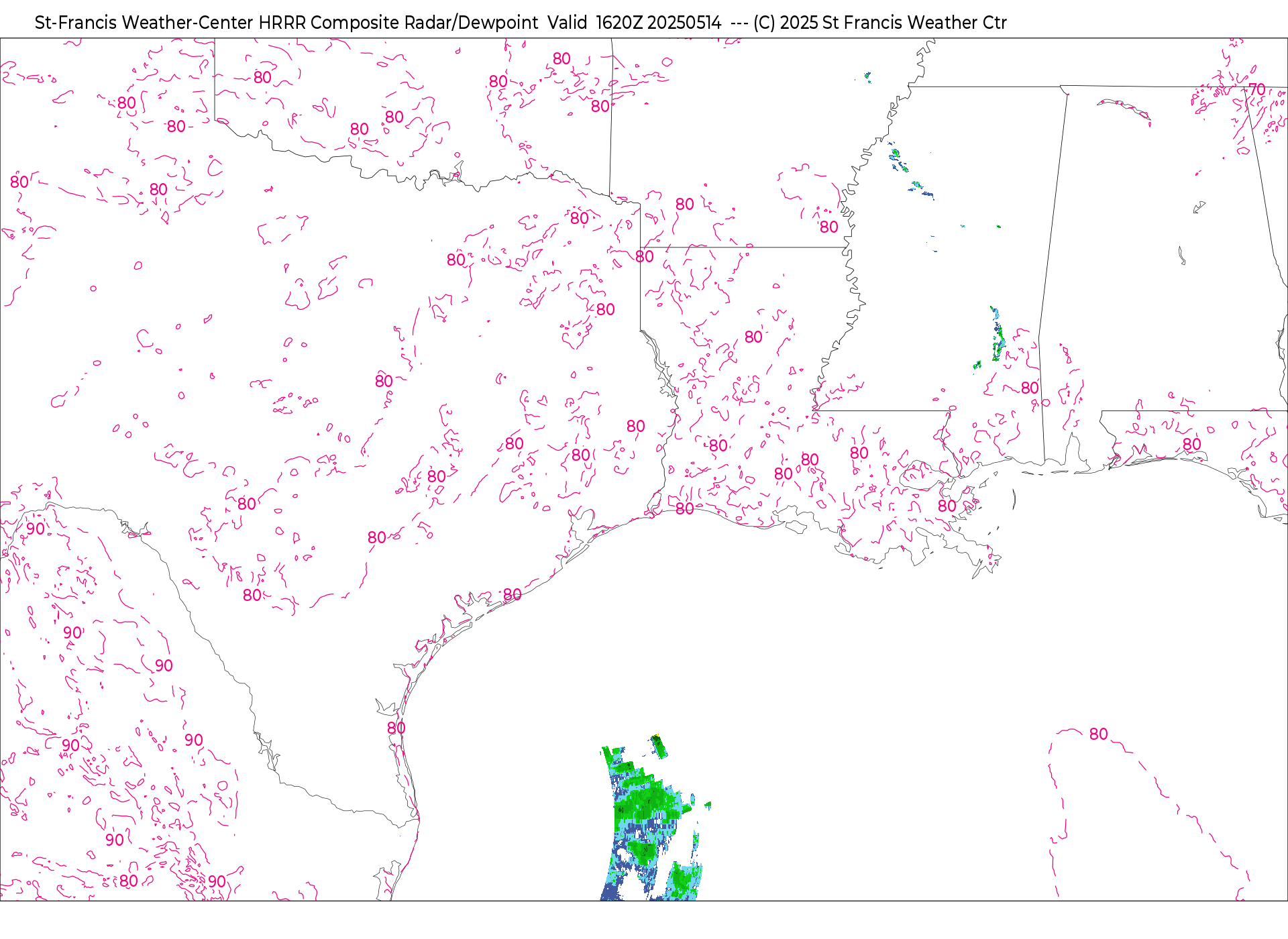Click the "70" dewpoint contour label
1288x939 pixels.
[1257, 89]
